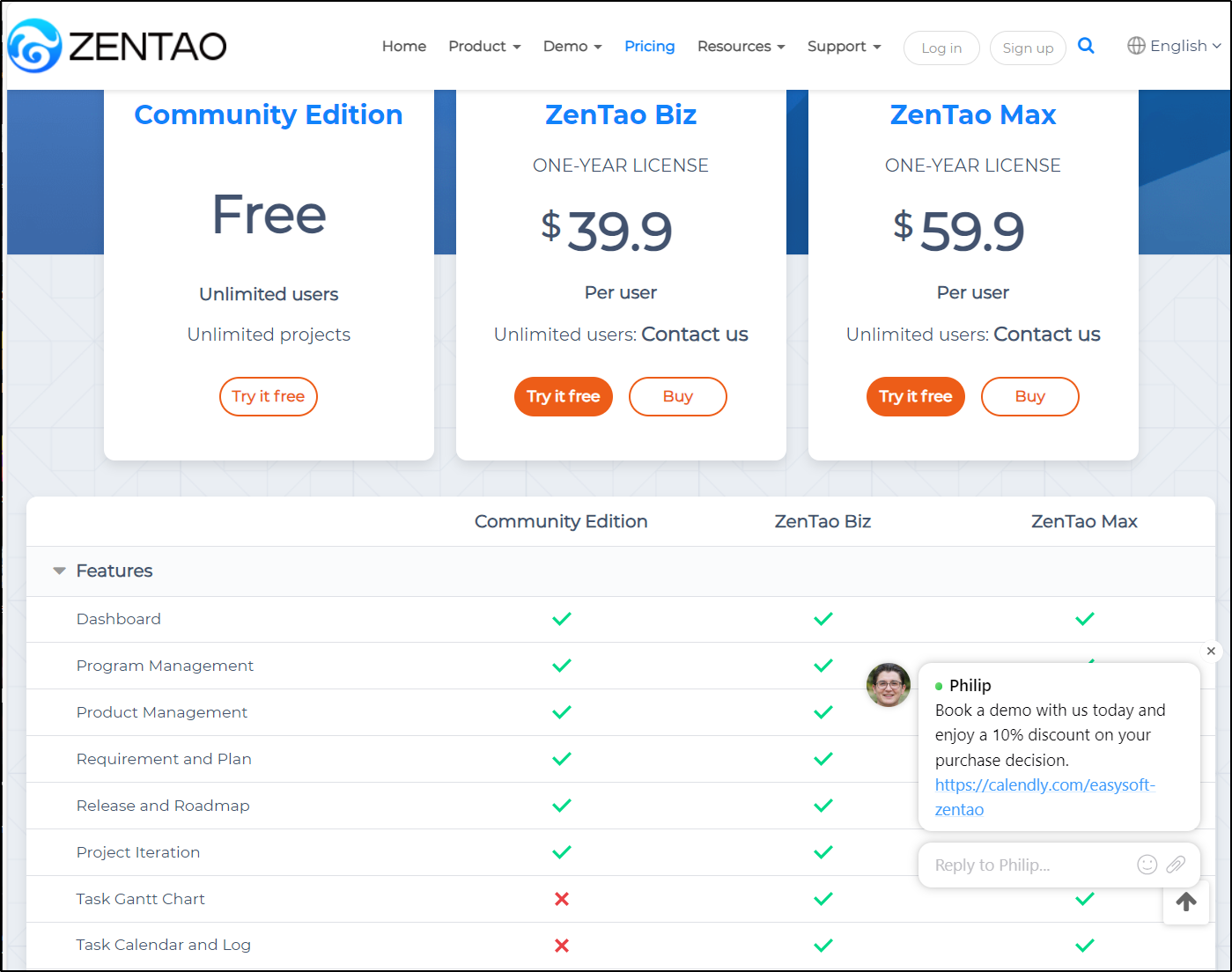
Task: Click Try it free for ZenTao Max
Action: pos(916,396)
